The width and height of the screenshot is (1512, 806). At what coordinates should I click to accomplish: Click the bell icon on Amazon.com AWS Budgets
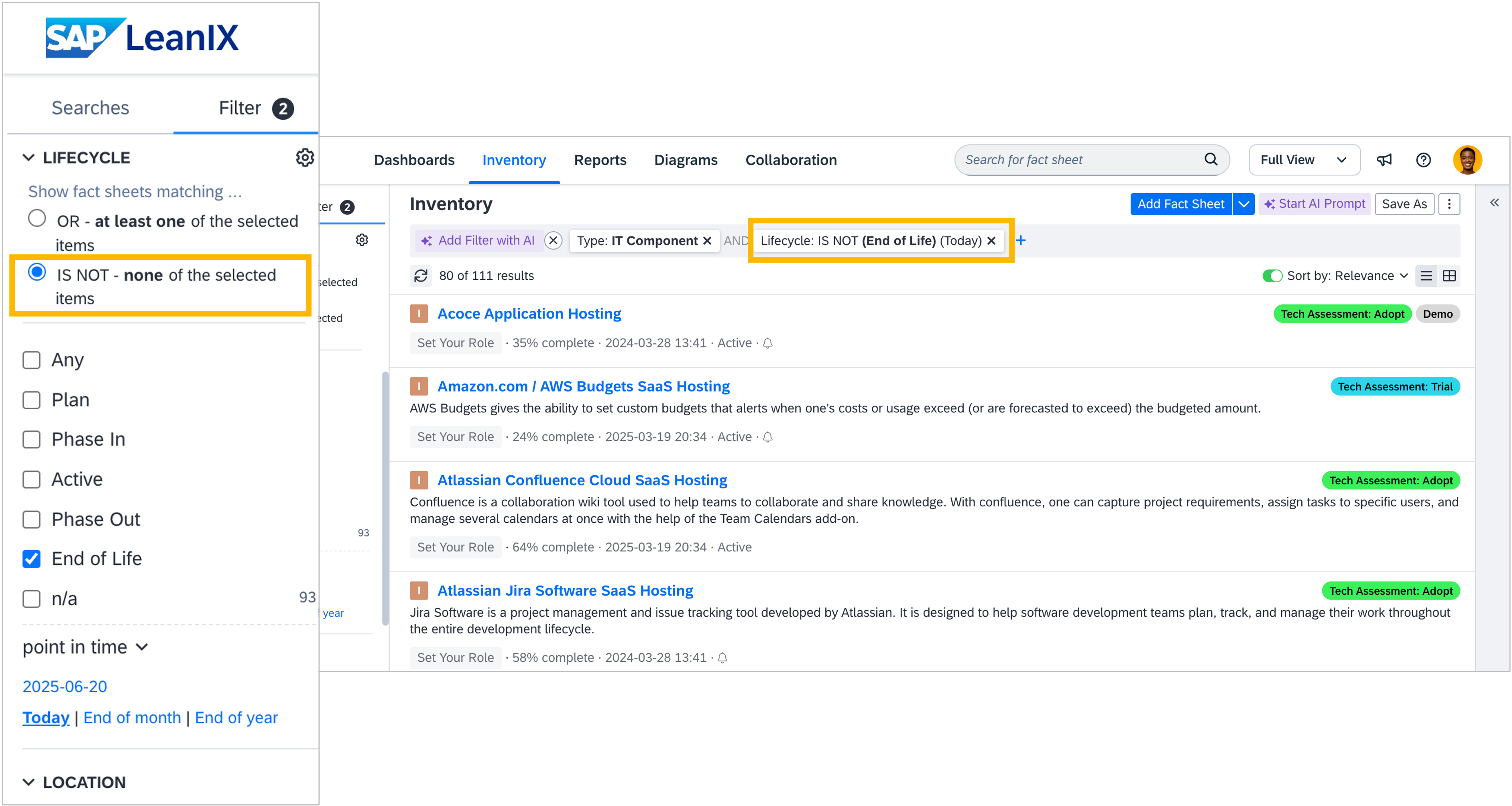[x=768, y=437]
